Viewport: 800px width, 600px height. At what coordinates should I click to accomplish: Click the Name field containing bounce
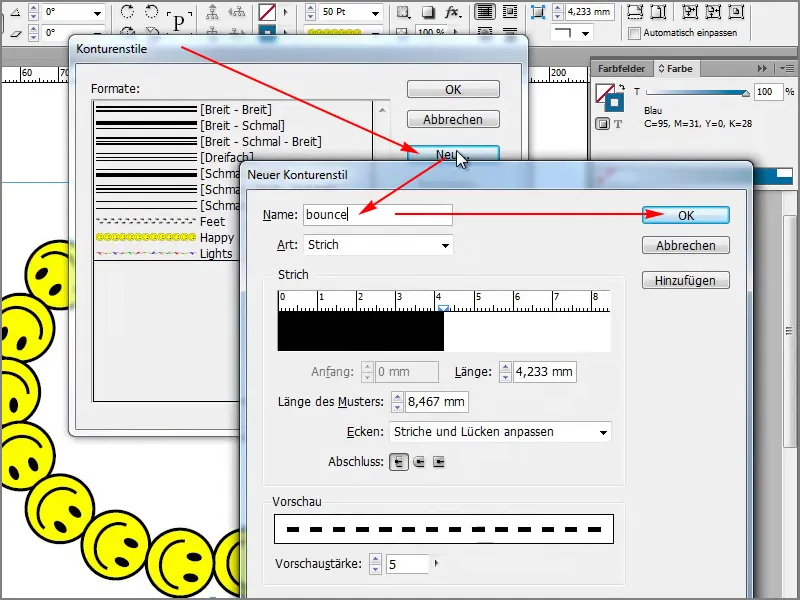(378, 215)
